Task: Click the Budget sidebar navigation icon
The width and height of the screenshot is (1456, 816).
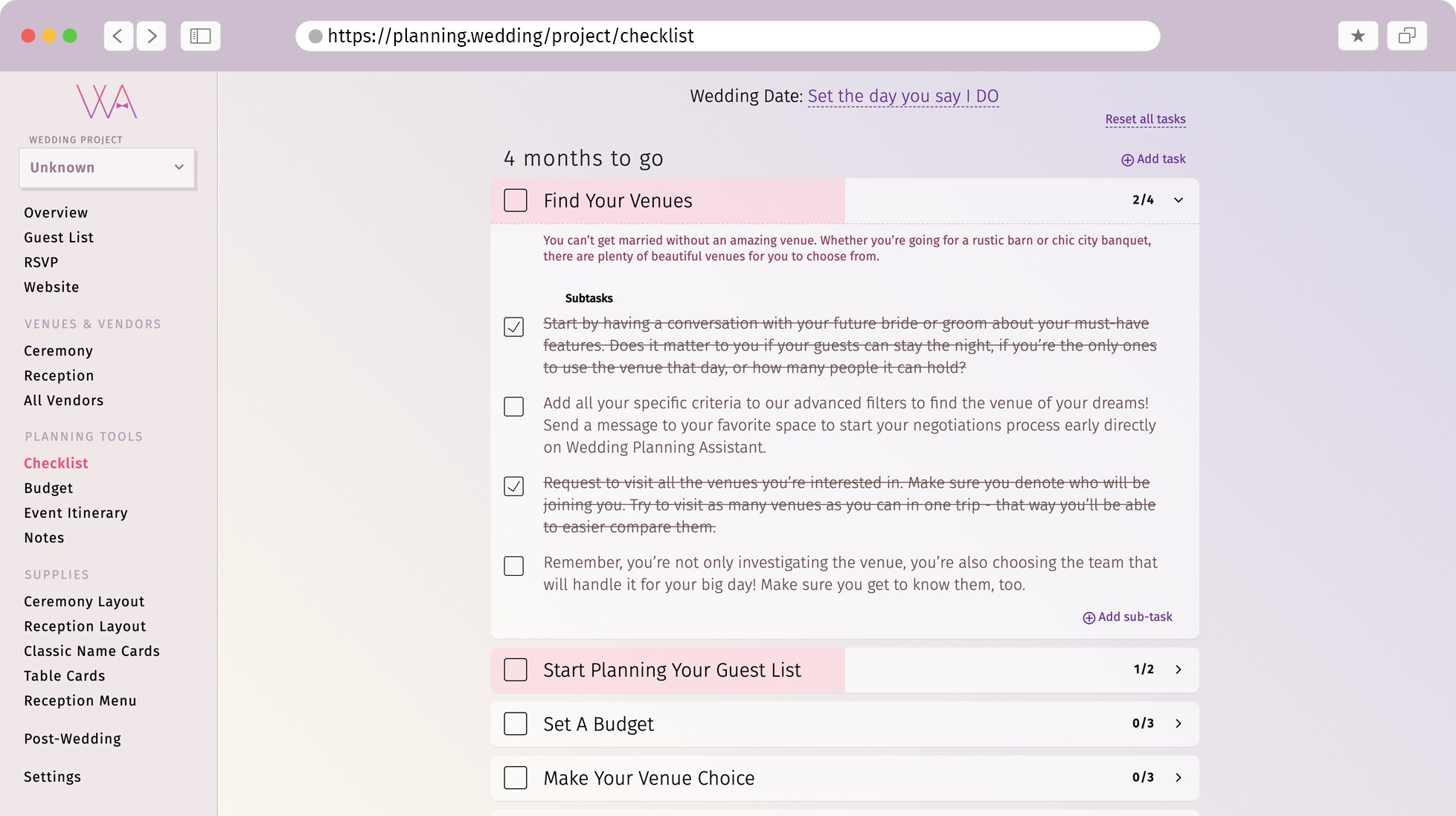Action: click(x=48, y=487)
